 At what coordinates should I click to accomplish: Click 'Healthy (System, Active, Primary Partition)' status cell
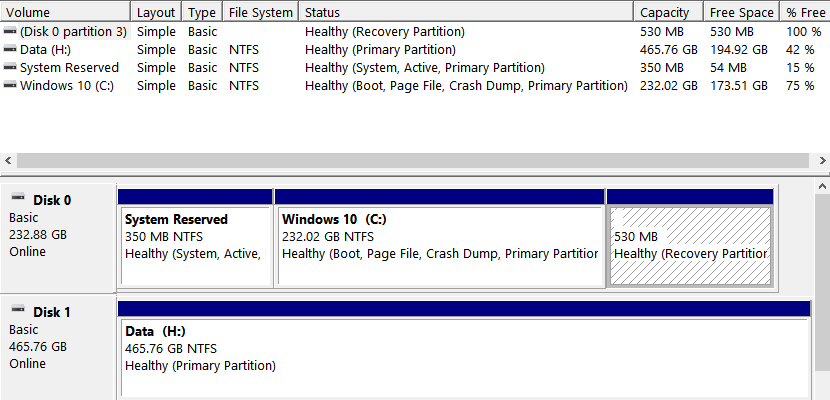click(x=425, y=68)
